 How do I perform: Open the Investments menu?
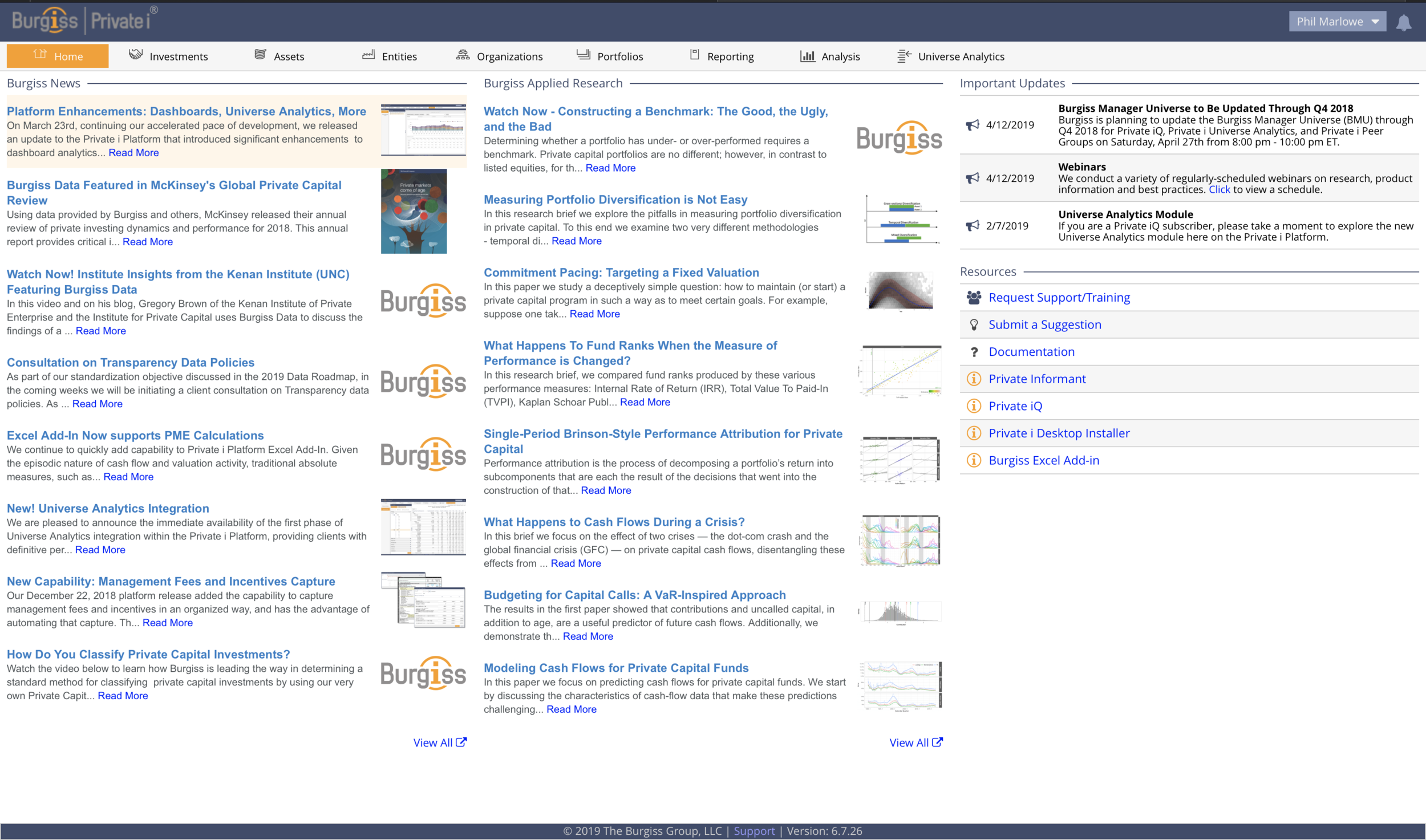168,56
